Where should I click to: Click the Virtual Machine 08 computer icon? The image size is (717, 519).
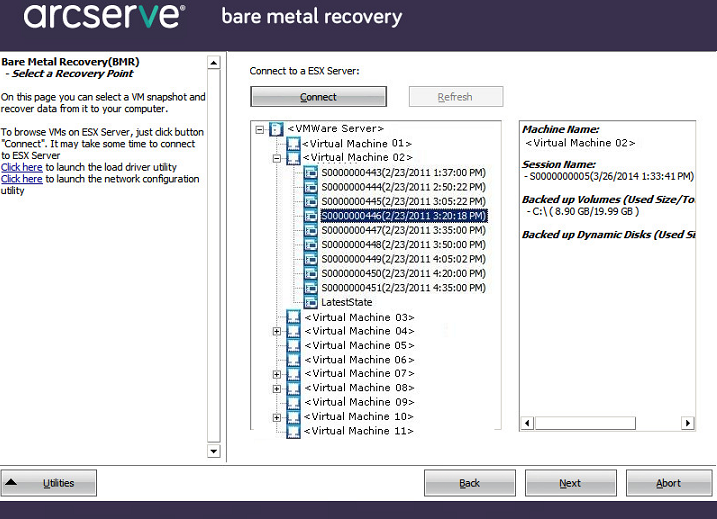point(293,388)
